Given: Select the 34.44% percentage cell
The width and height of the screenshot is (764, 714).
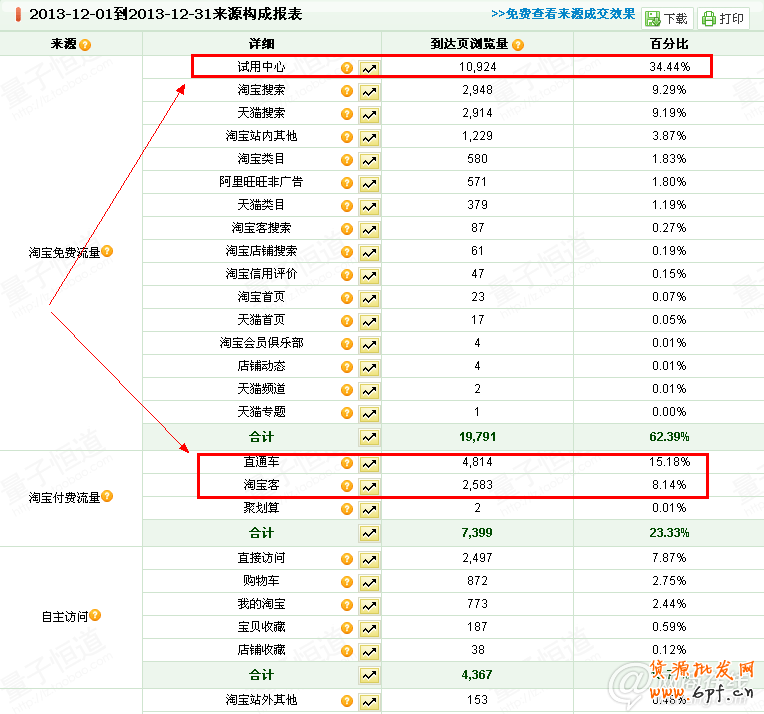Looking at the screenshot, I should [669, 67].
